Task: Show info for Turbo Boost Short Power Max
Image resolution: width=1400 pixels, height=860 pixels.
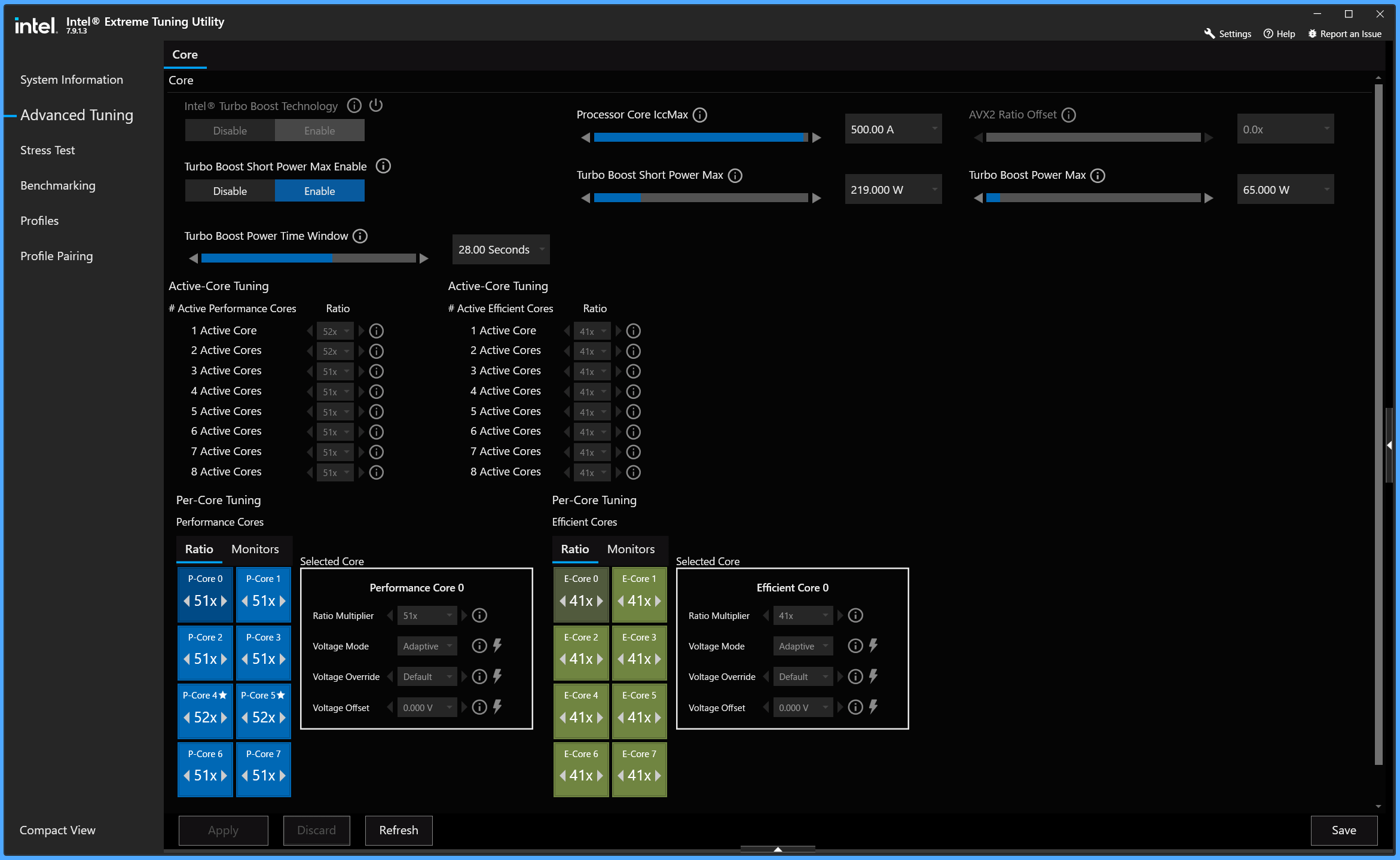Action: tap(735, 175)
